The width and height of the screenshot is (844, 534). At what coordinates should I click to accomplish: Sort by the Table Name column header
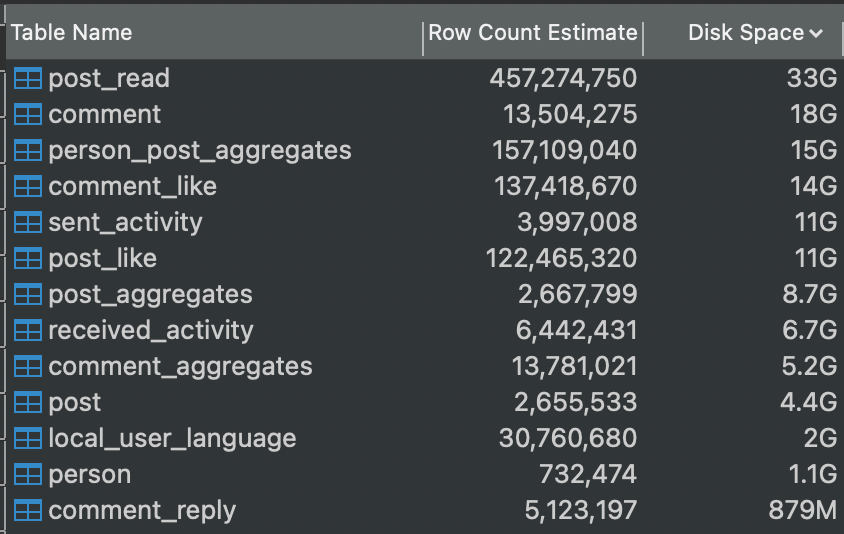(72, 33)
